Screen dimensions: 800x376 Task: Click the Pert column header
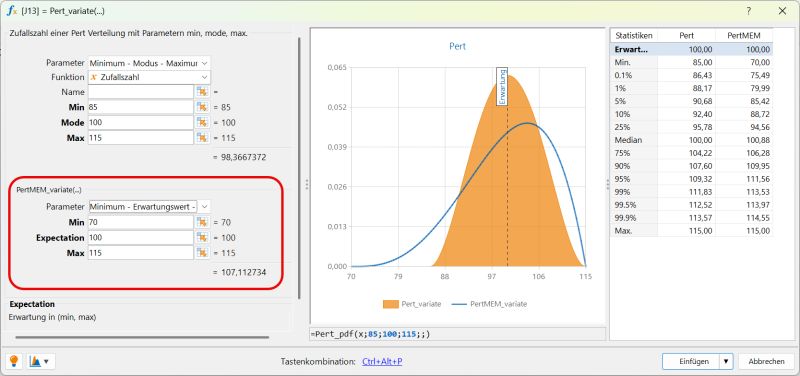coord(686,36)
